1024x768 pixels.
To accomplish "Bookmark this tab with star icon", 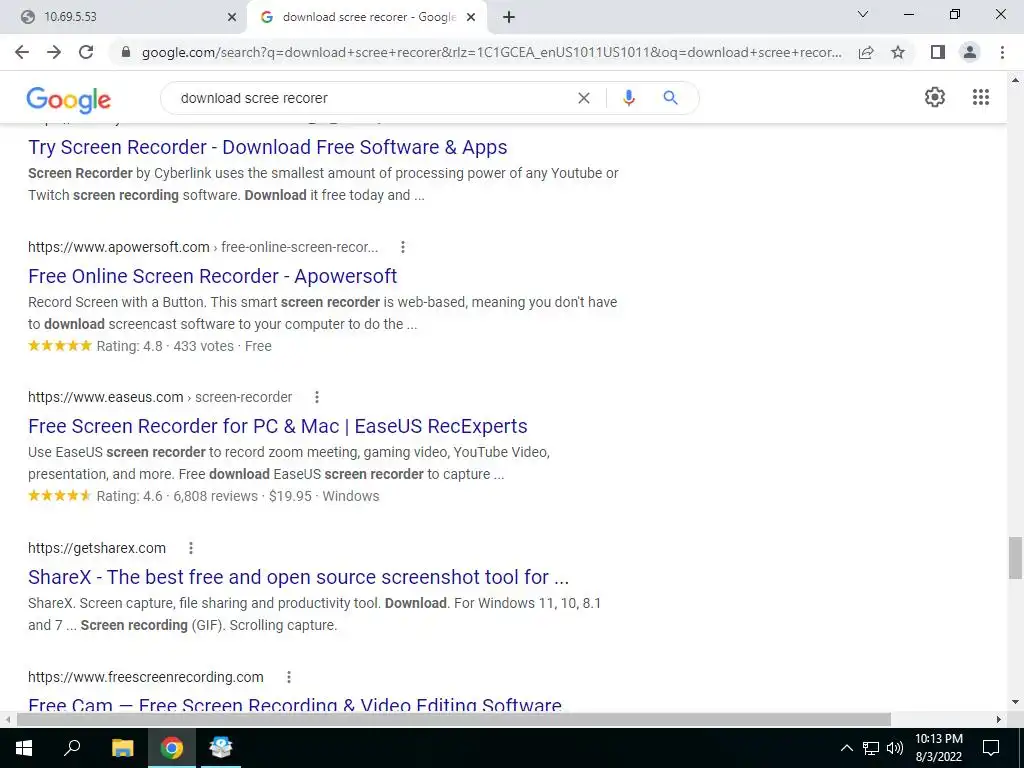I will click(898, 52).
